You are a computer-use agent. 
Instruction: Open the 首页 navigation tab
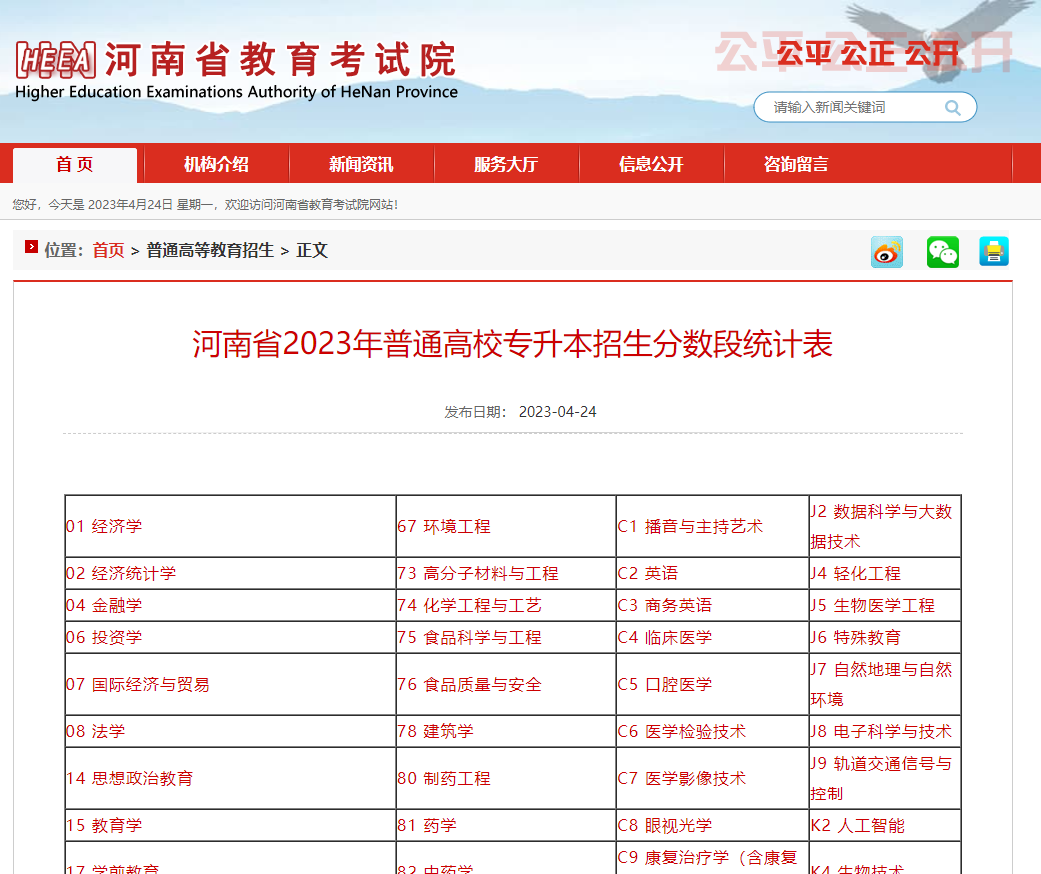(x=75, y=165)
